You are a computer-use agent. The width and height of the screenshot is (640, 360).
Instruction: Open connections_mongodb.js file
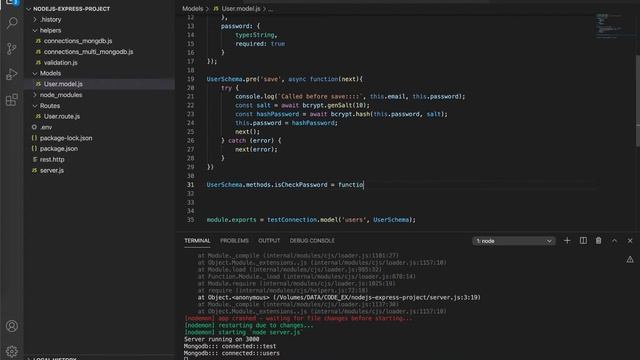[x=78, y=41]
